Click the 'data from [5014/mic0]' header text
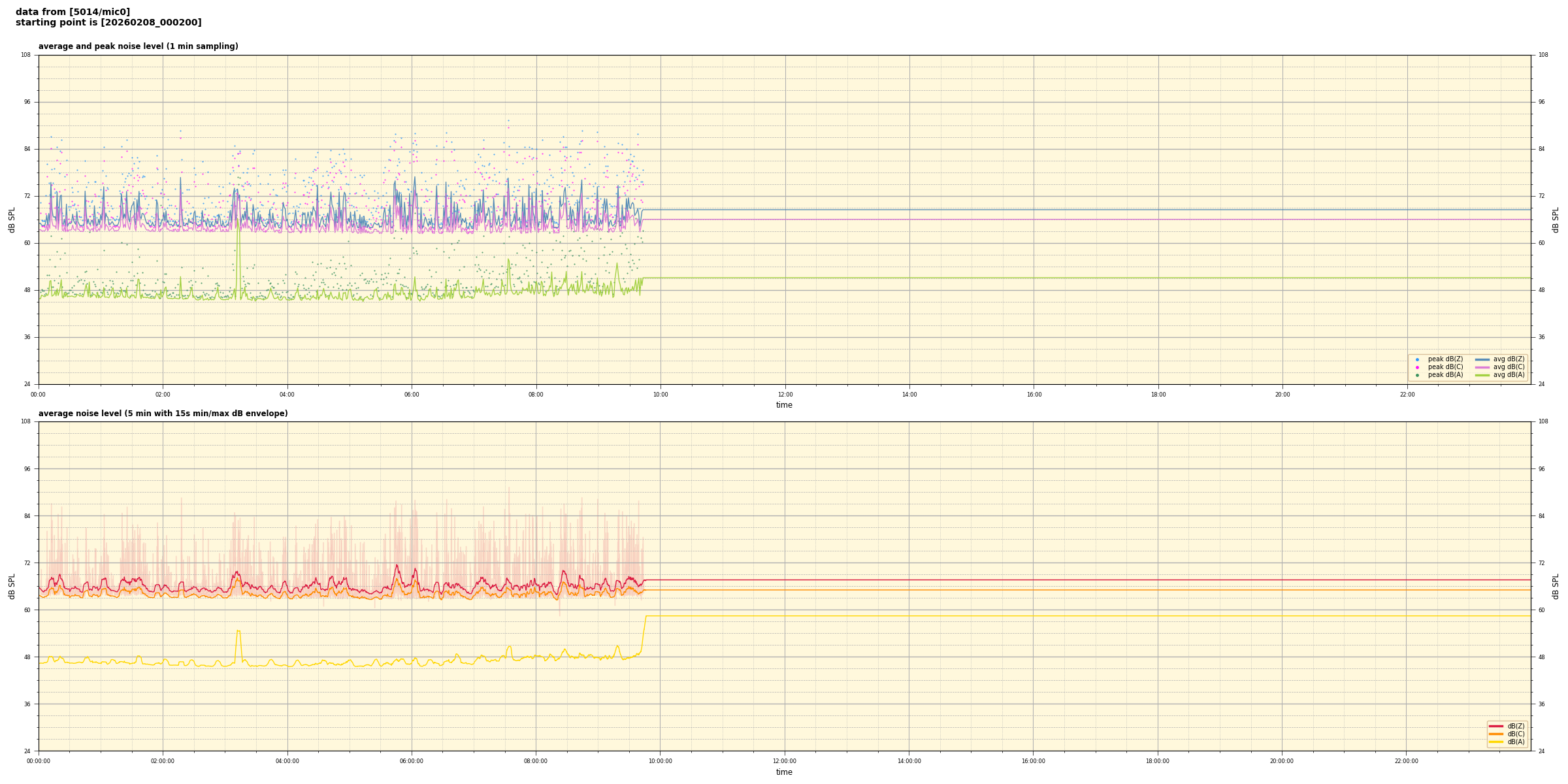 click(73, 12)
